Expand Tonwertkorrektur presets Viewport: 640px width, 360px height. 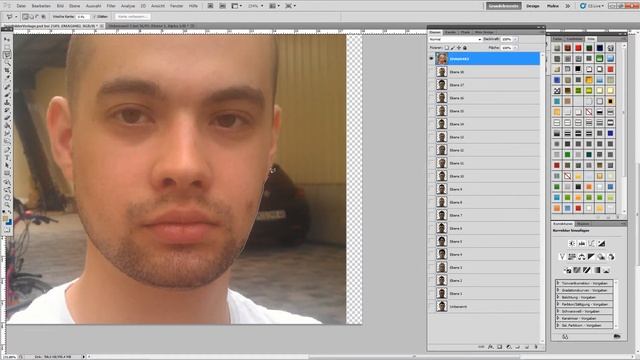tap(558, 283)
